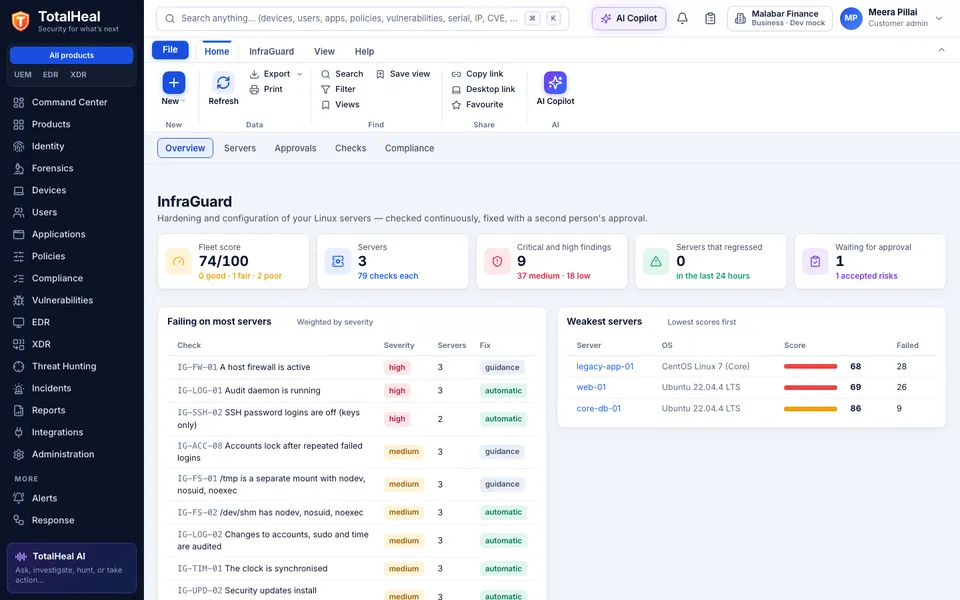Open the New dropdown button

174,89
